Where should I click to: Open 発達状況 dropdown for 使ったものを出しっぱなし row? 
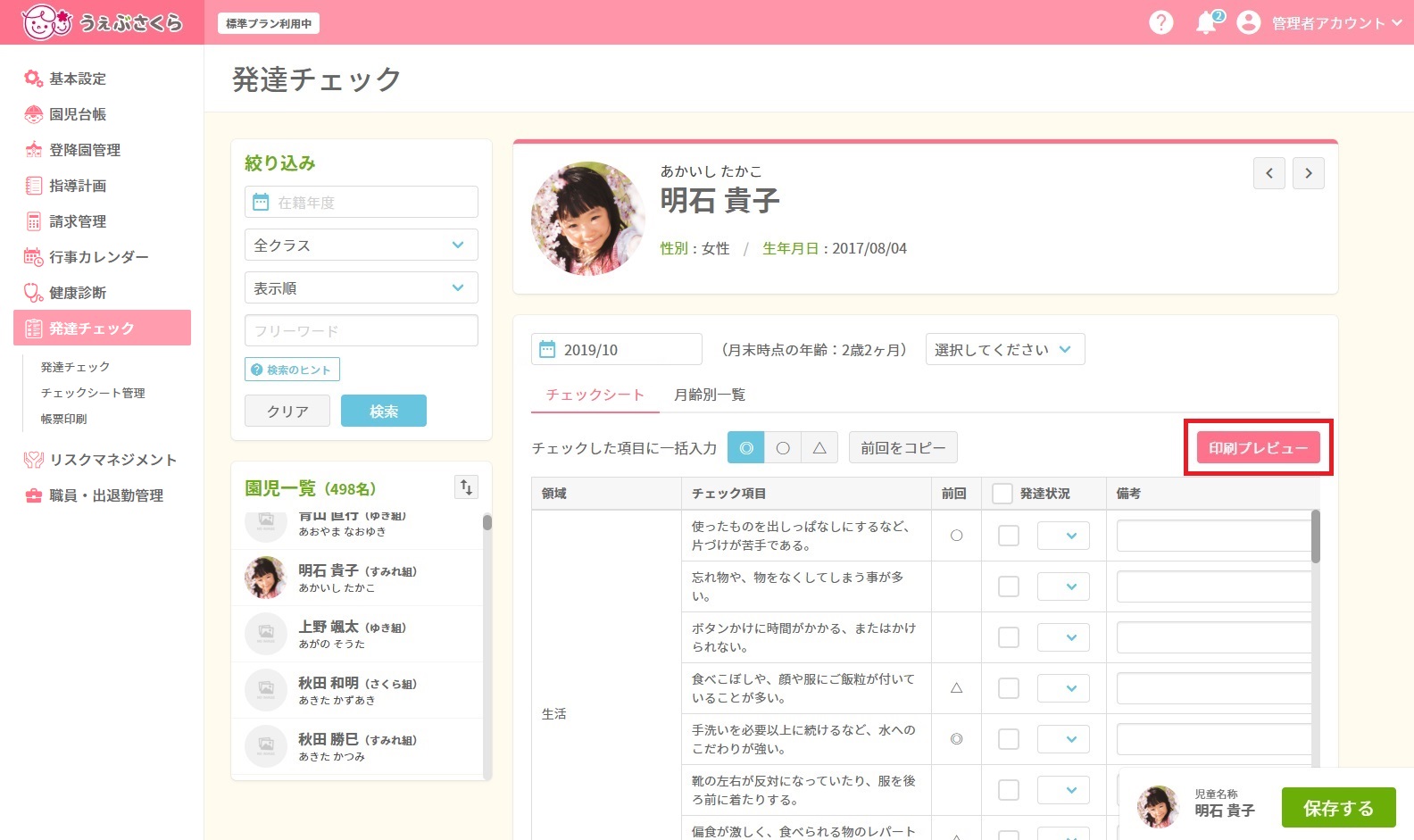1063,536
